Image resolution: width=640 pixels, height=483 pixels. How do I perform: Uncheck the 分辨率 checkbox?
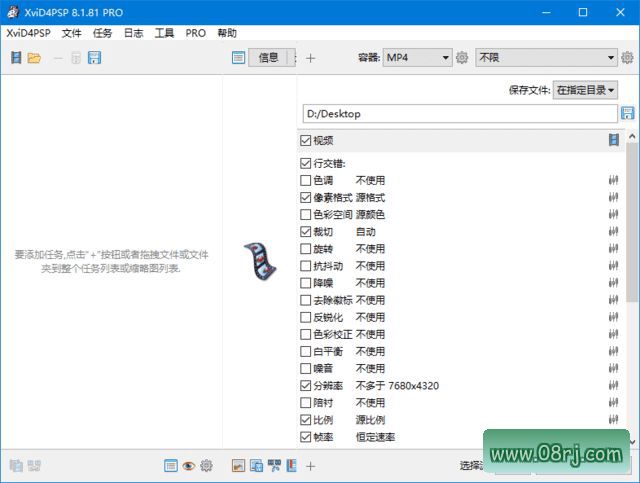305,385
